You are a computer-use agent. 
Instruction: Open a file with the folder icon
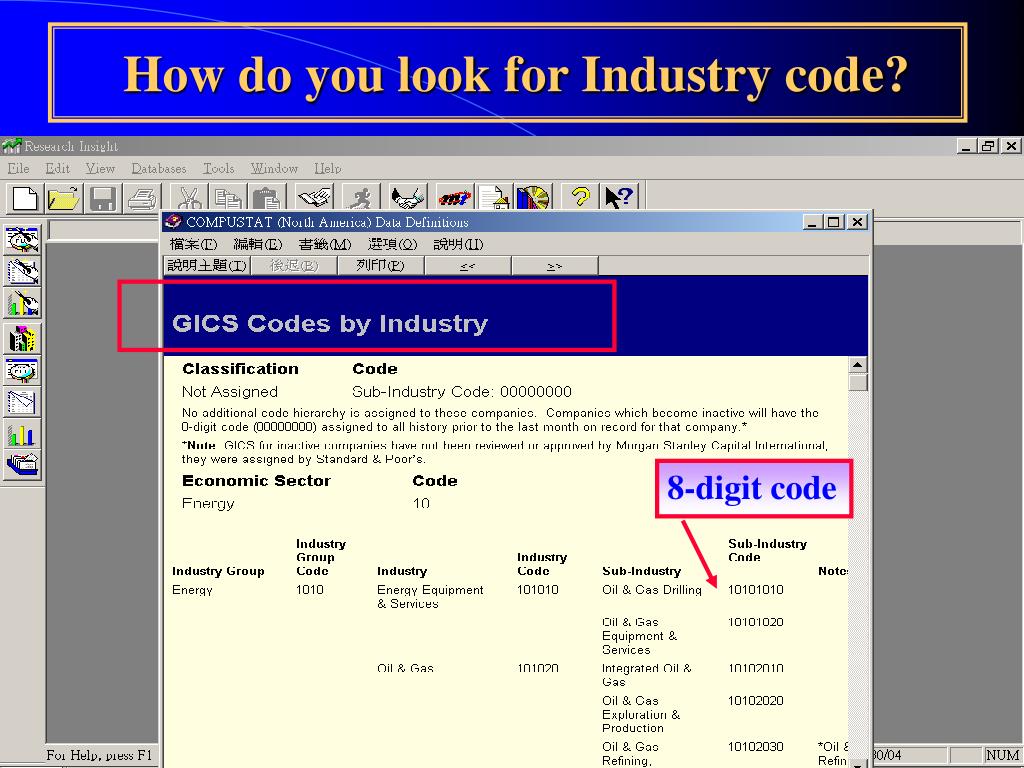coord(63,197)
